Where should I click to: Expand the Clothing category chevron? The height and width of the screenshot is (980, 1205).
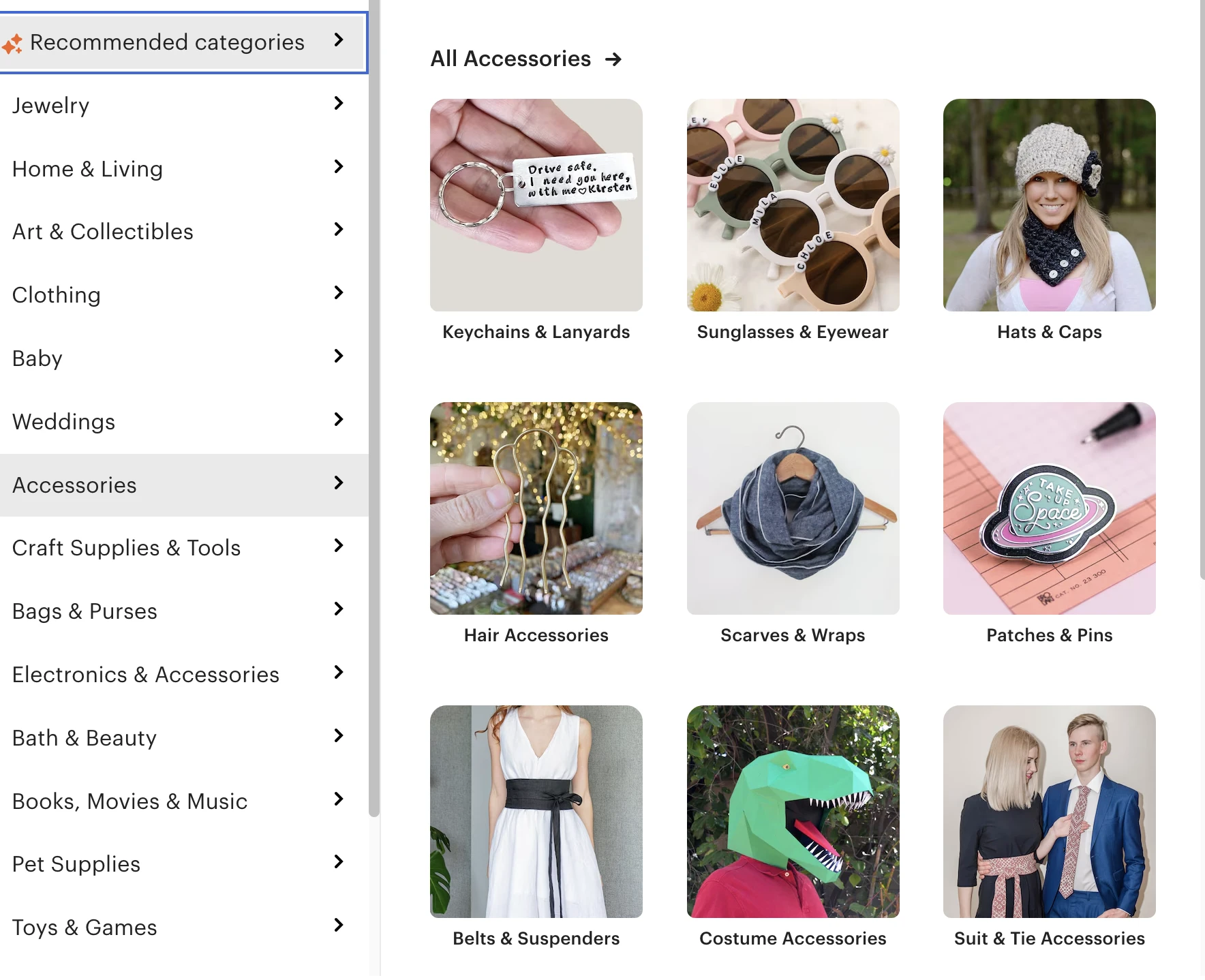pos(338,293)
